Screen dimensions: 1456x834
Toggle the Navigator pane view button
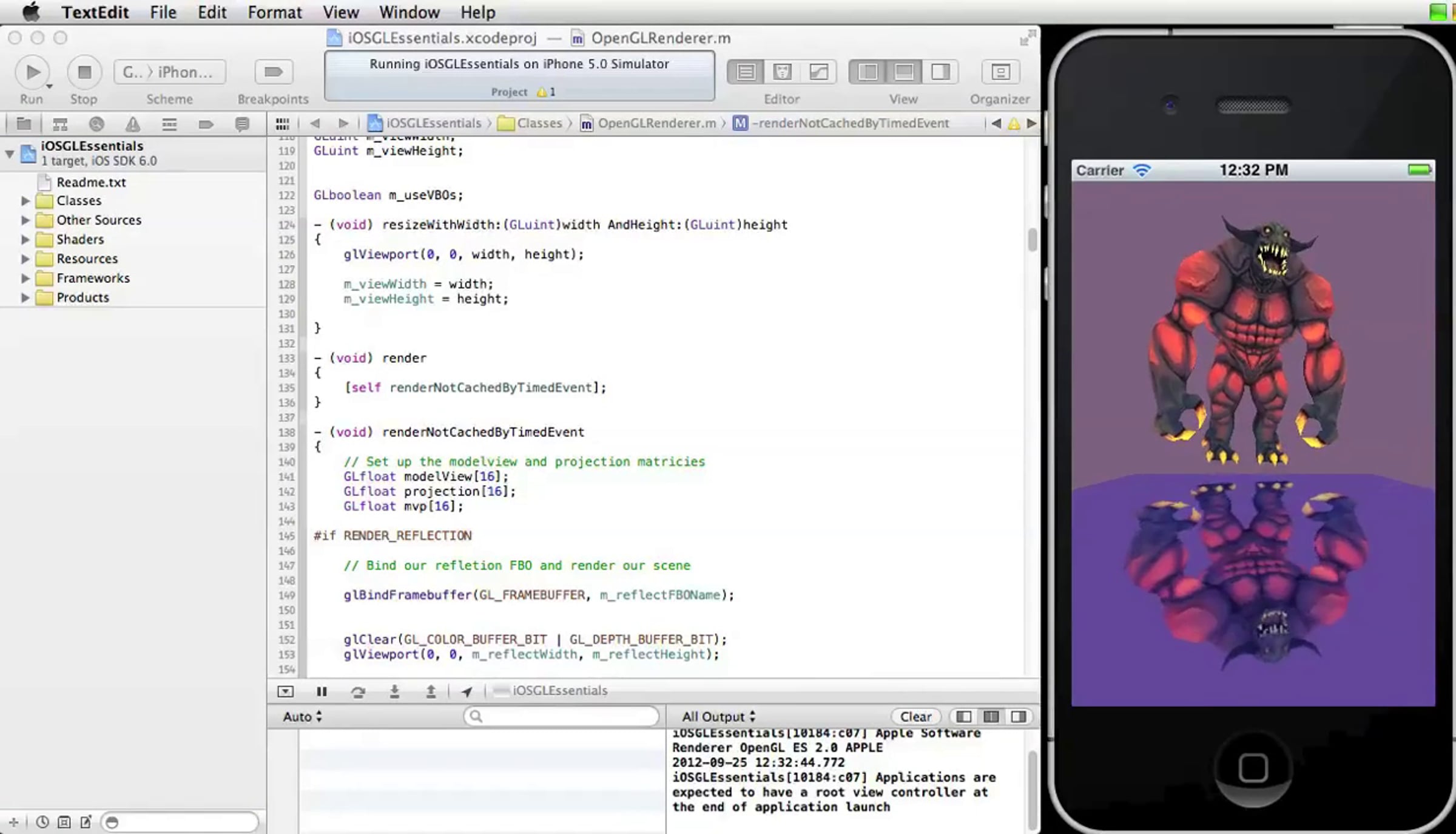(x=868, y=72)
